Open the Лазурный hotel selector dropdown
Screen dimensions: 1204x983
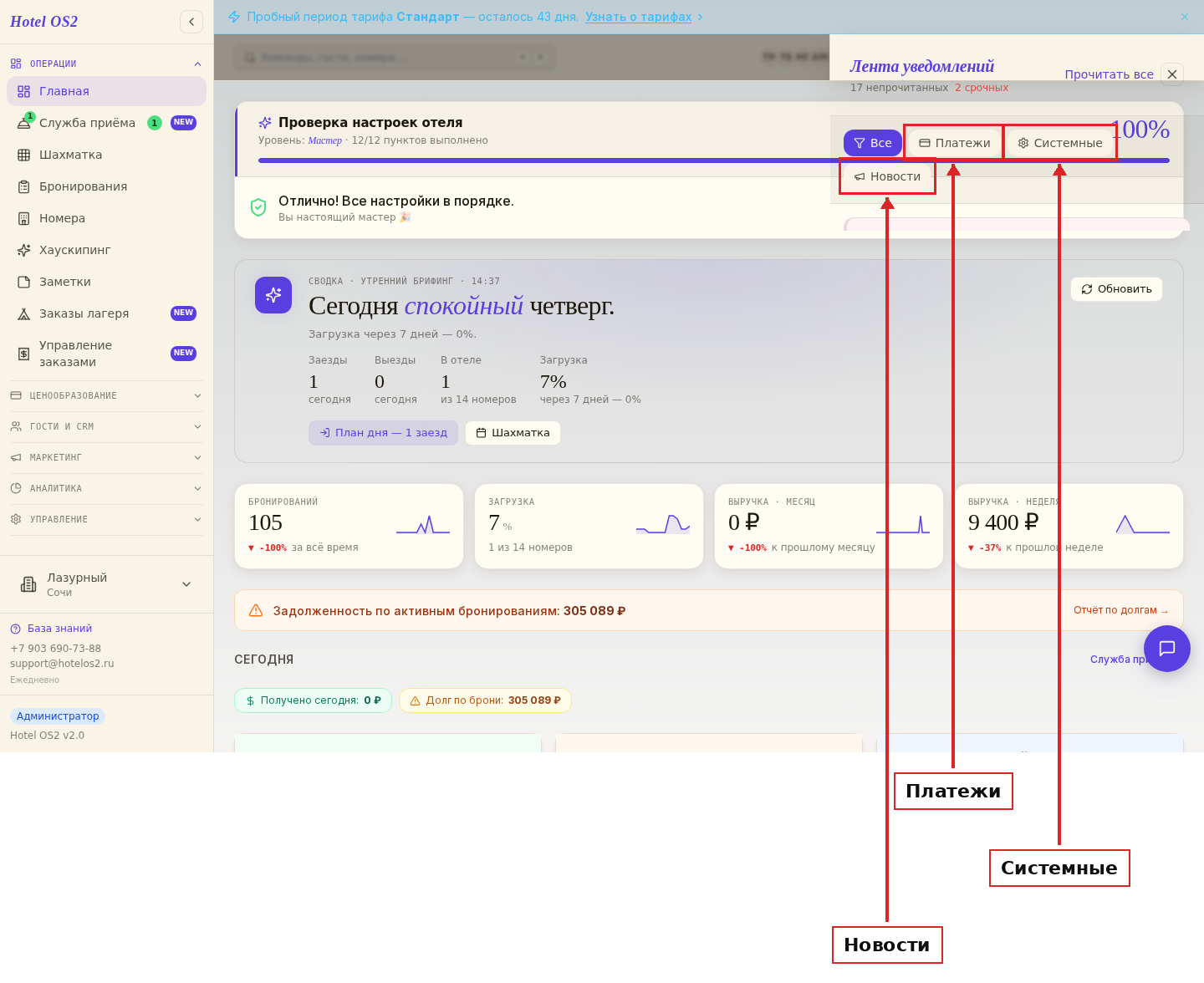point(106,584)
